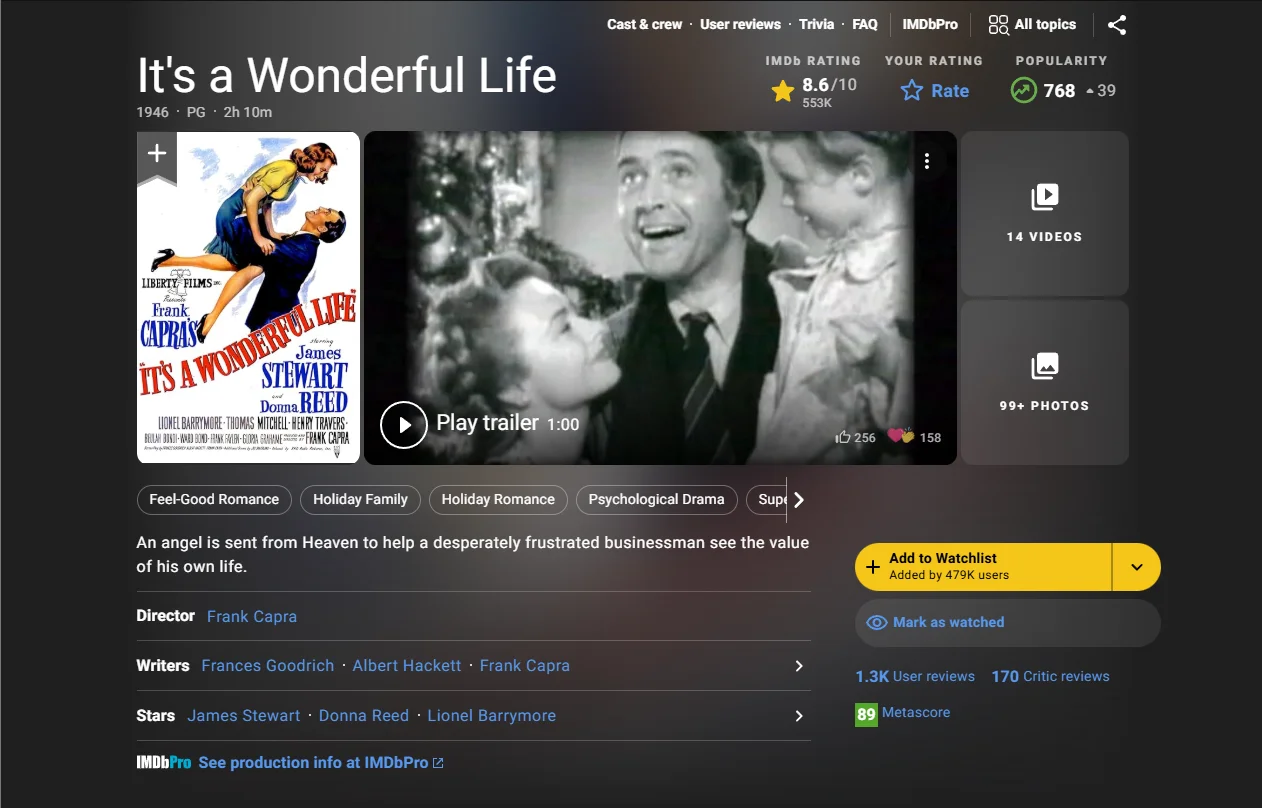View the 170 Critic reviews

tap(1050, 676)
